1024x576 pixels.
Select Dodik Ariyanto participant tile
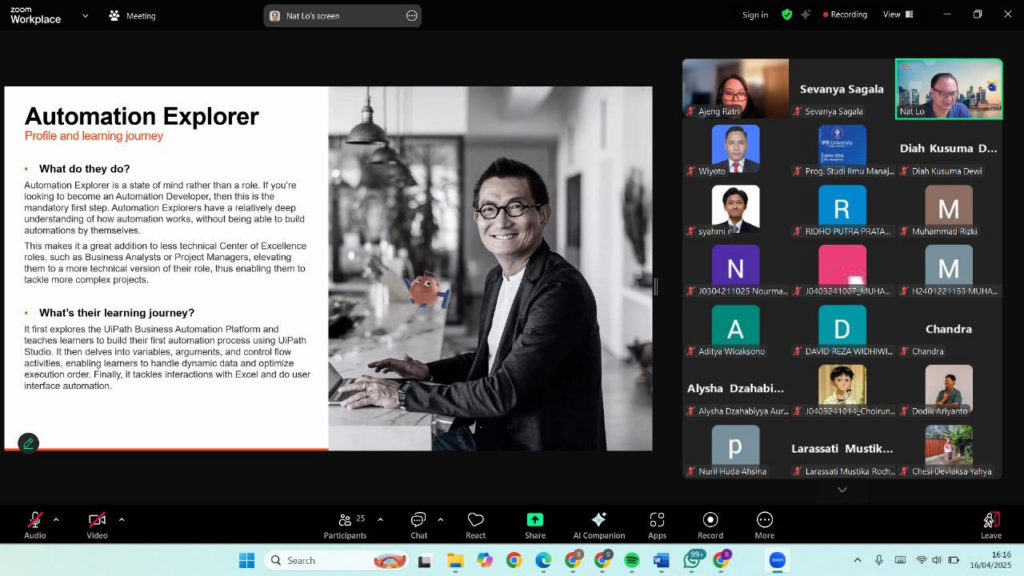coord(949,389)
